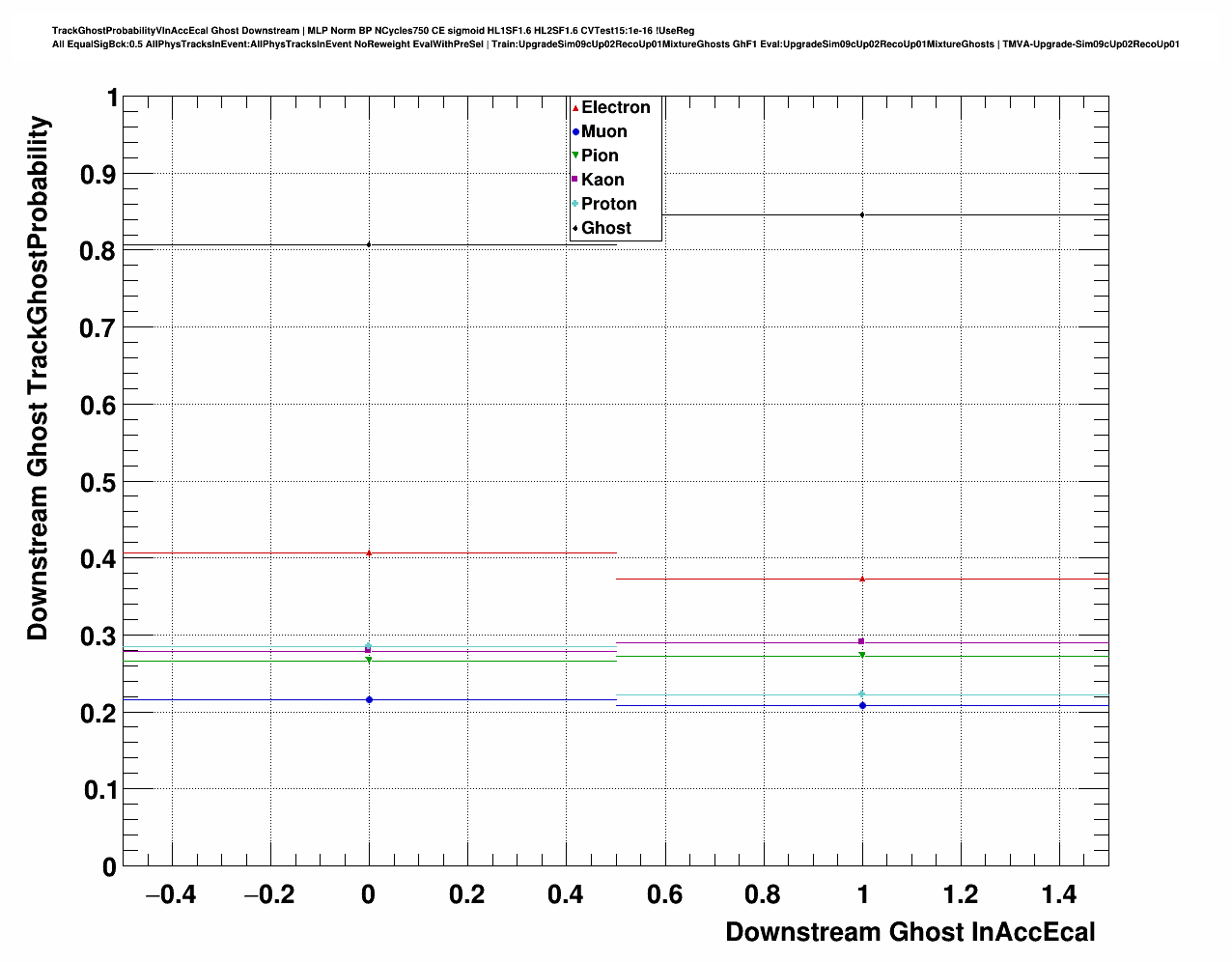This screenshot has width=1232, height=962.
Task: Click y-axis label 0.2
Action: [x=98, y=714]
